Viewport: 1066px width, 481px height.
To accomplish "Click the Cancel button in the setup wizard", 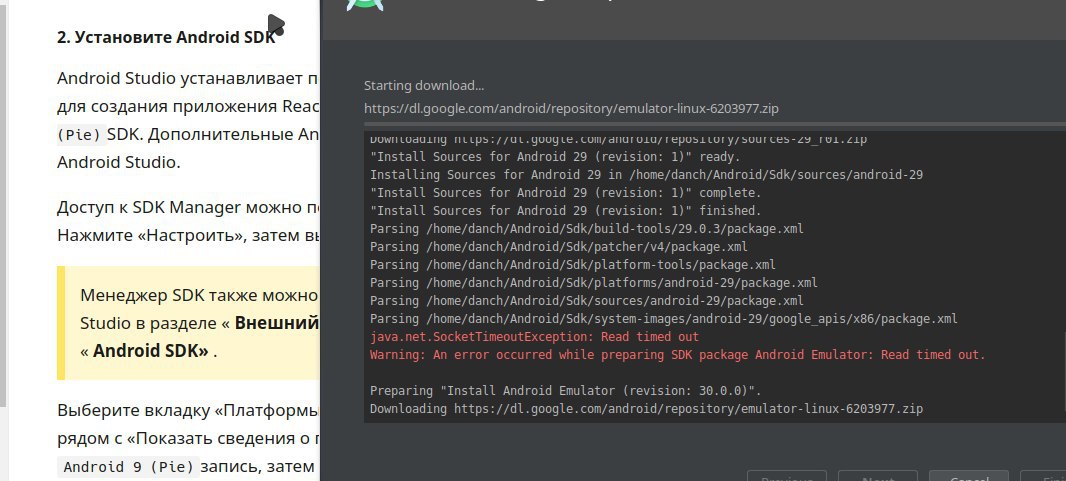I will click(x=969, y=476).
